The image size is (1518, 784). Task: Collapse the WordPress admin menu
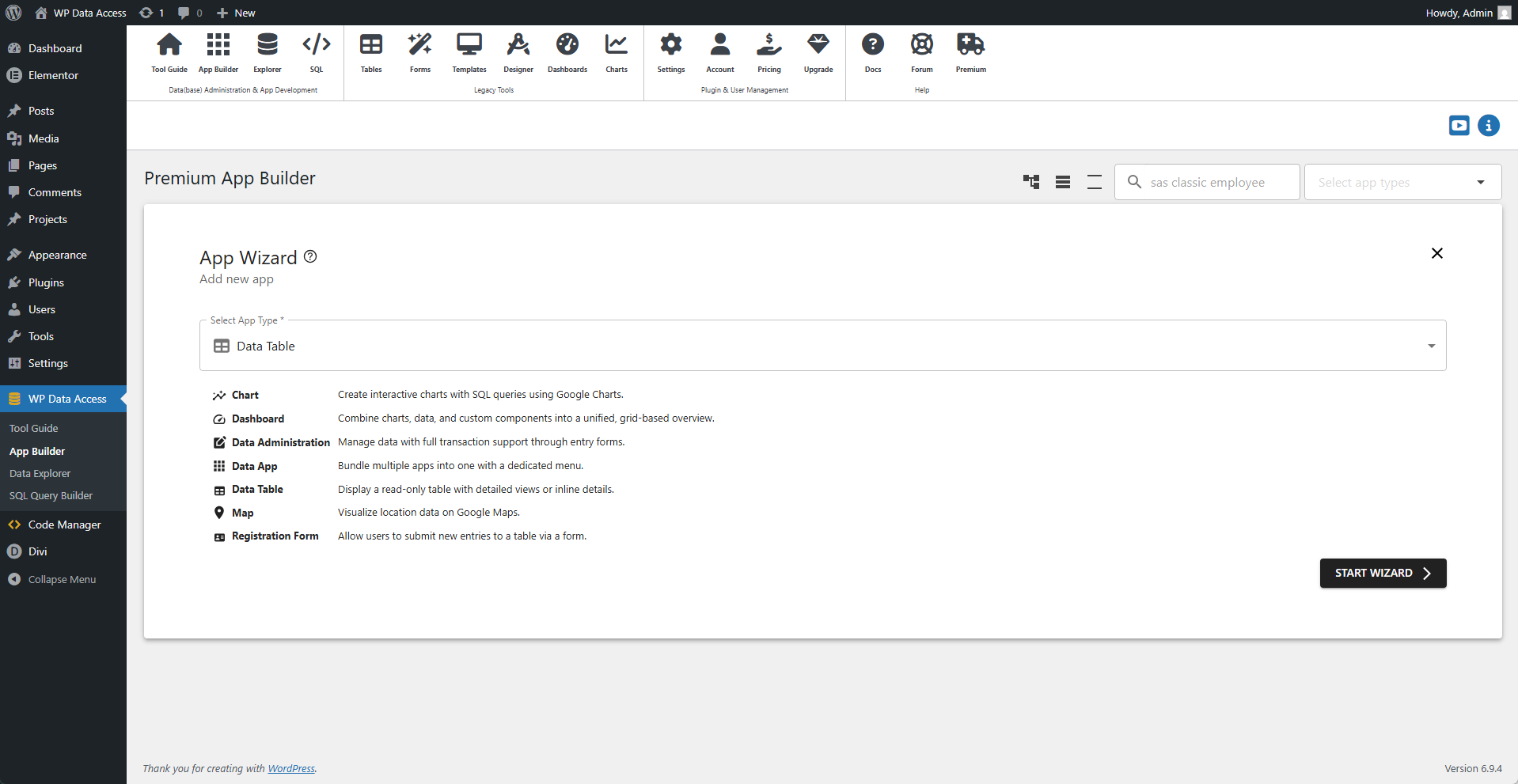point(62,579)
